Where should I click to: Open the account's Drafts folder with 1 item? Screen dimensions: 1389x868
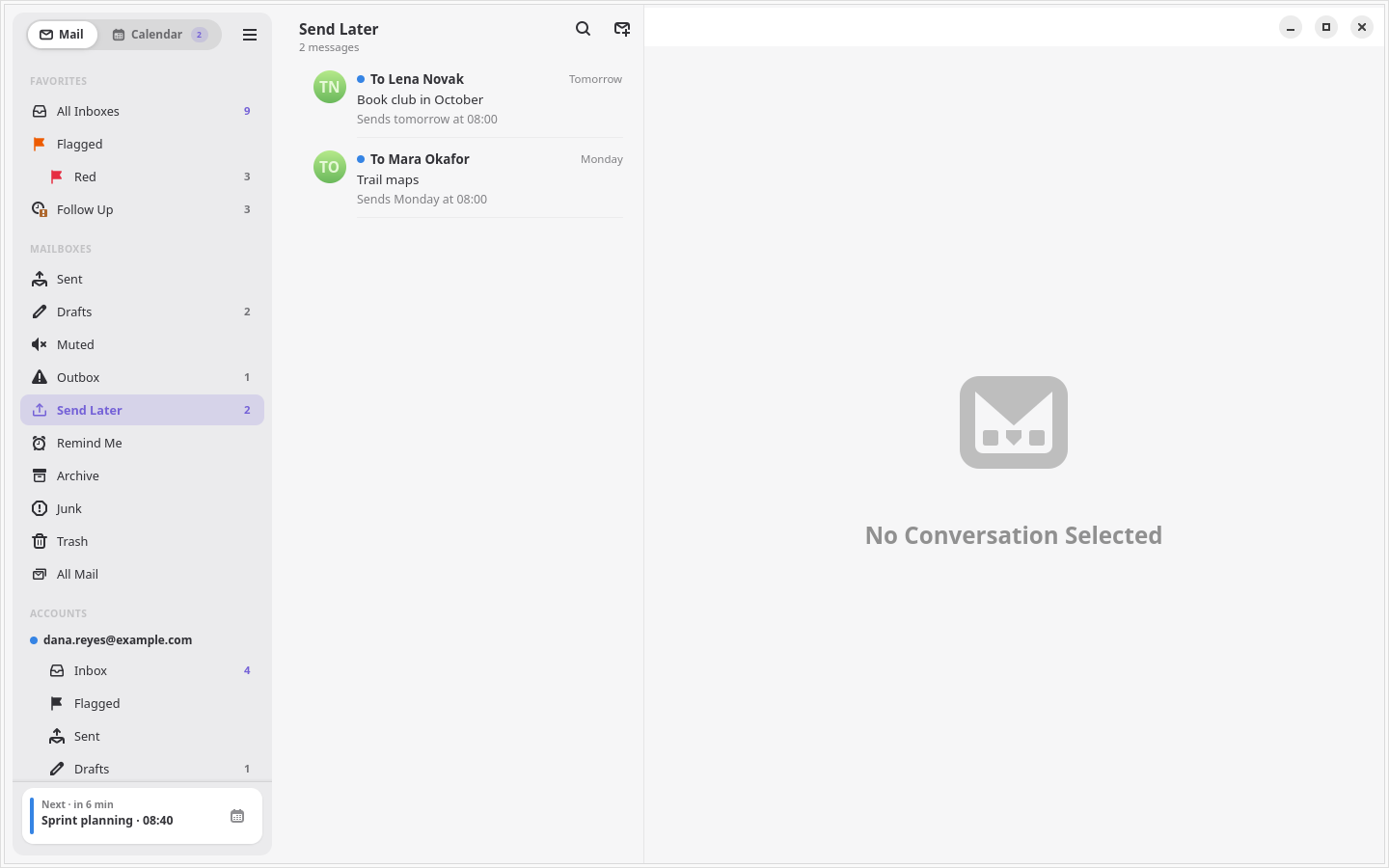pyautogui.click(x=142, y=769)
